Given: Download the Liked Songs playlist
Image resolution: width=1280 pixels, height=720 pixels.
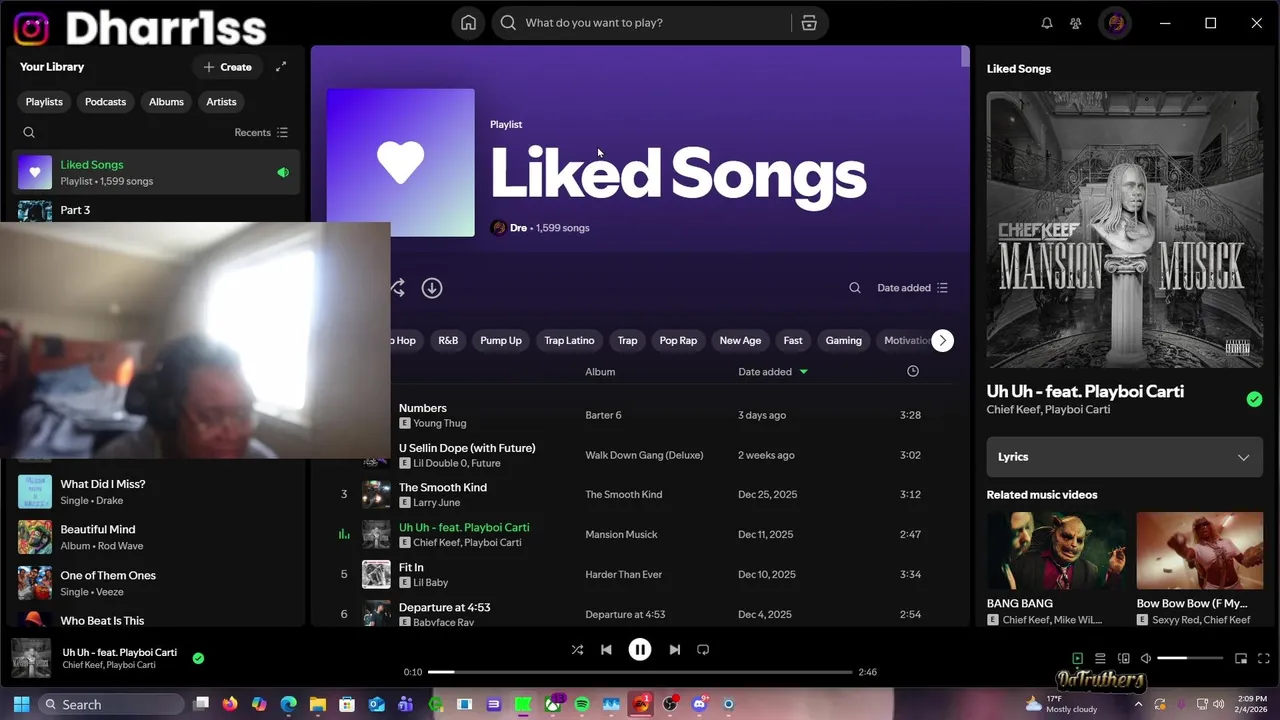Looking at the screenshot, I should pos(432,288).
